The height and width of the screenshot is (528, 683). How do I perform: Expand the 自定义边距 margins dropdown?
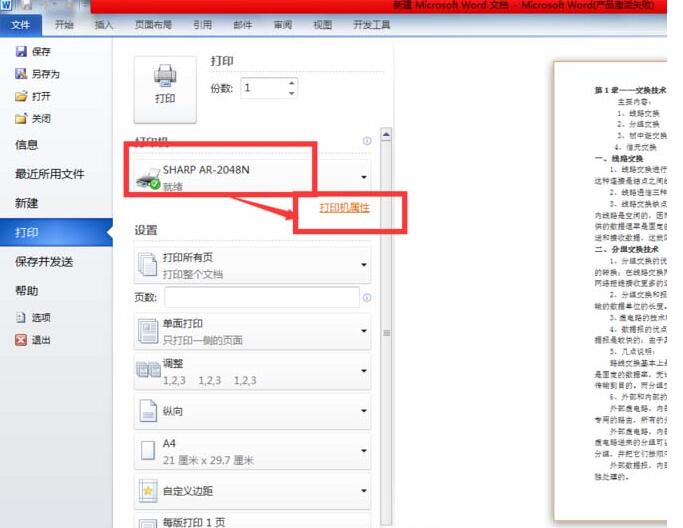[364, 491]
